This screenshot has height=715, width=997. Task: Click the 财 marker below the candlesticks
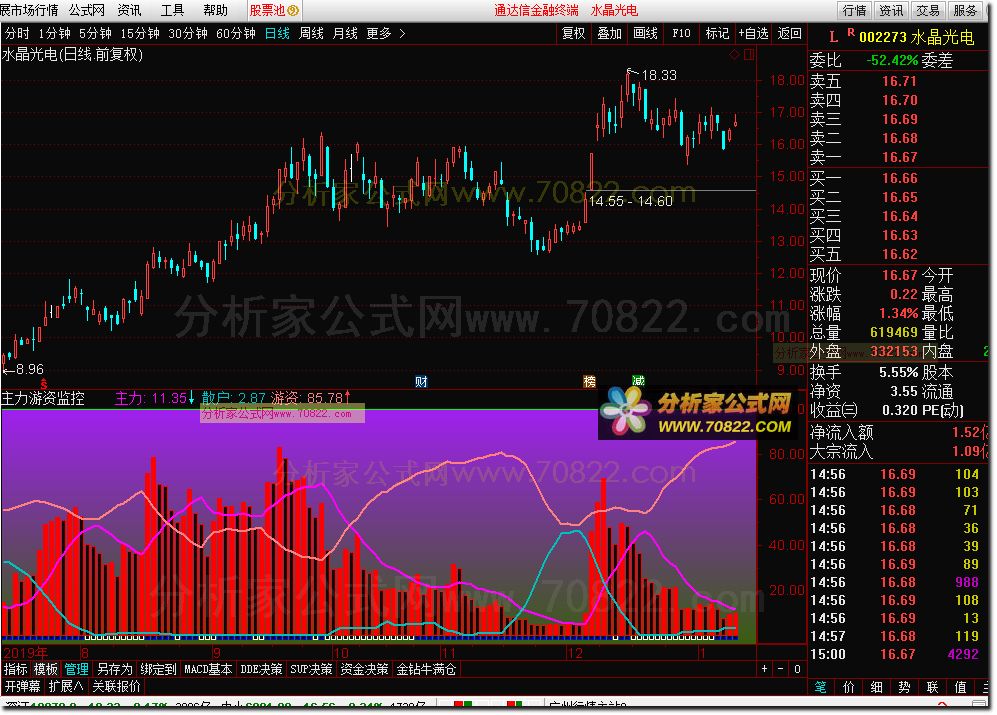pos(422,381)
